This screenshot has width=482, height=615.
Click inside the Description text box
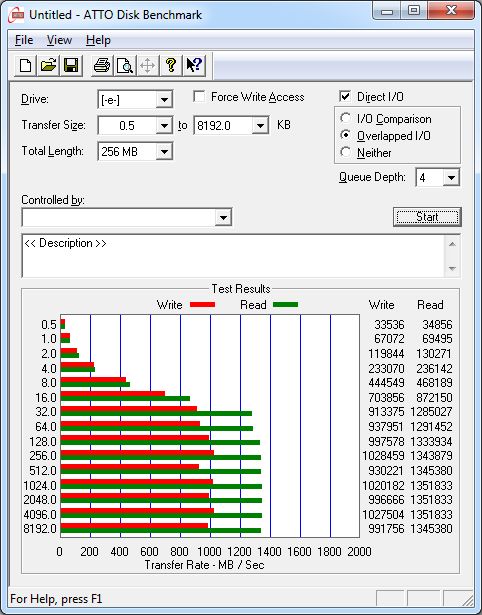click(x=233, y=256)
